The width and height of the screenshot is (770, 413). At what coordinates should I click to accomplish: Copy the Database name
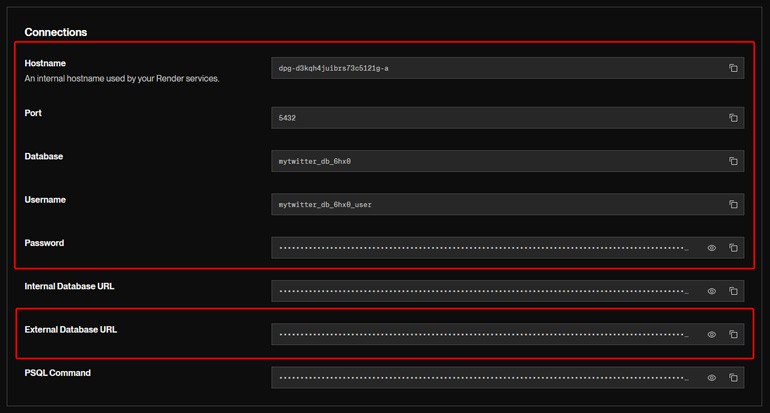733,161
